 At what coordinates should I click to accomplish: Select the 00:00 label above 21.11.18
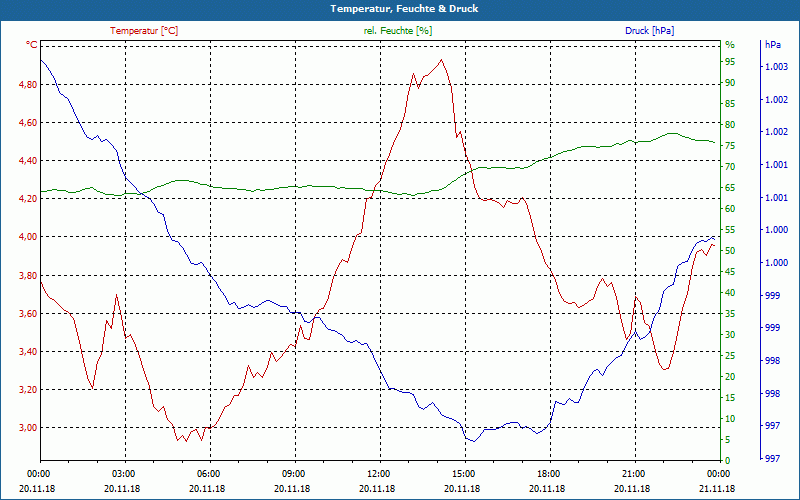click(717, 473)
